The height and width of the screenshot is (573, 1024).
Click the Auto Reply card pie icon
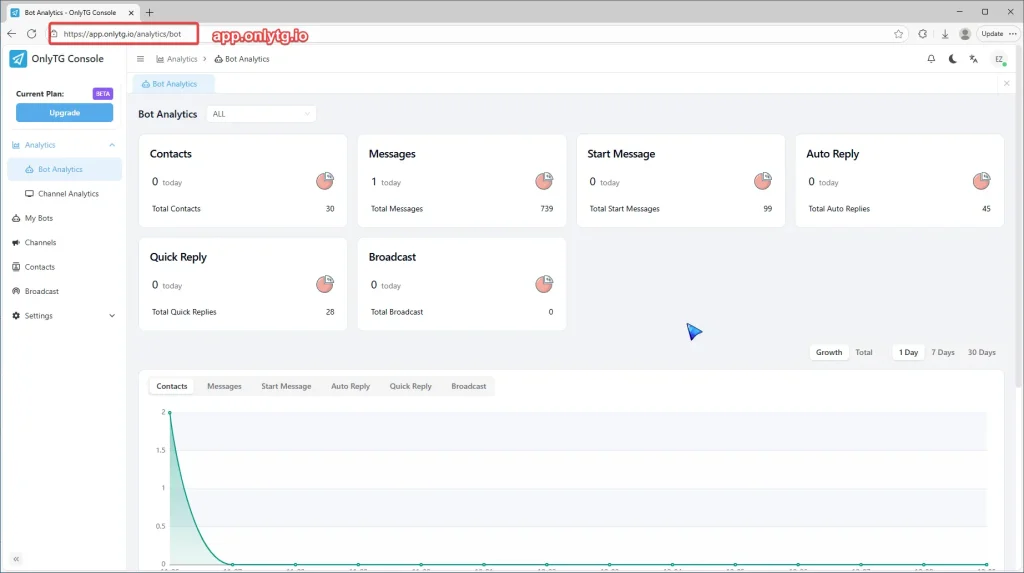(x=982, y=181)
